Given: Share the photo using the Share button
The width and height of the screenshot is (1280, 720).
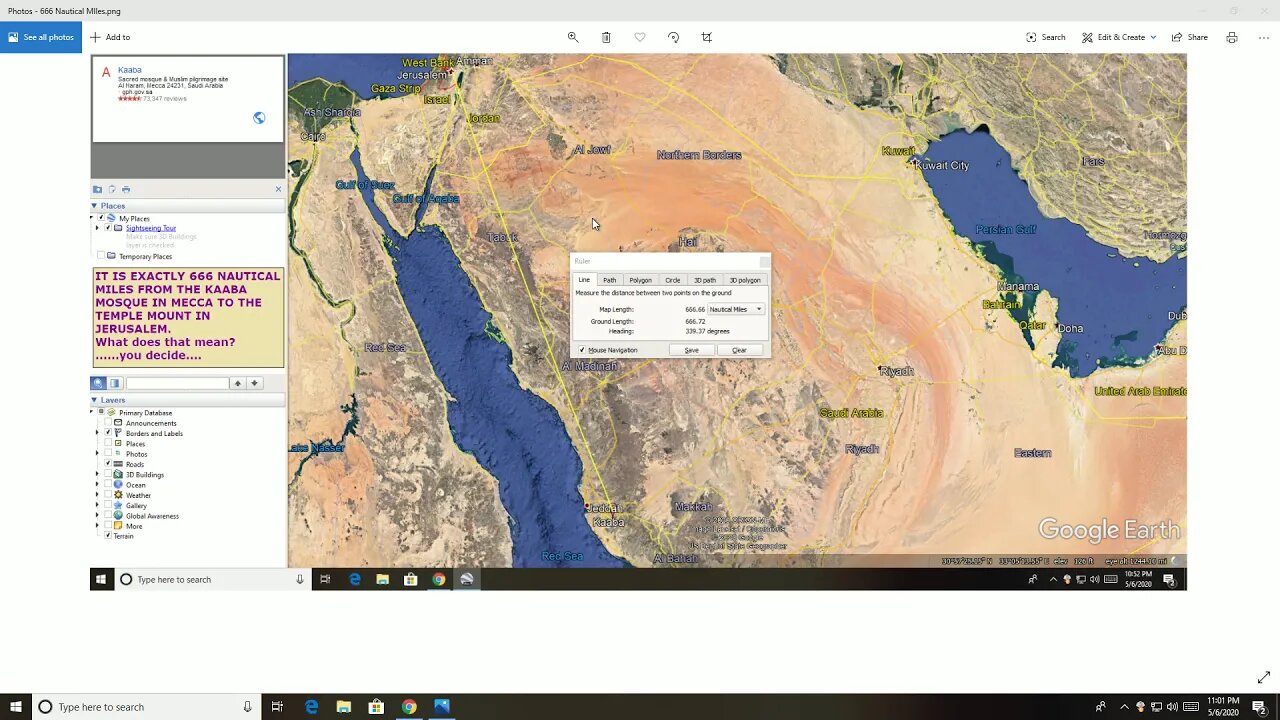Looking at the screenshot, I should click(x=1189, y=37).
